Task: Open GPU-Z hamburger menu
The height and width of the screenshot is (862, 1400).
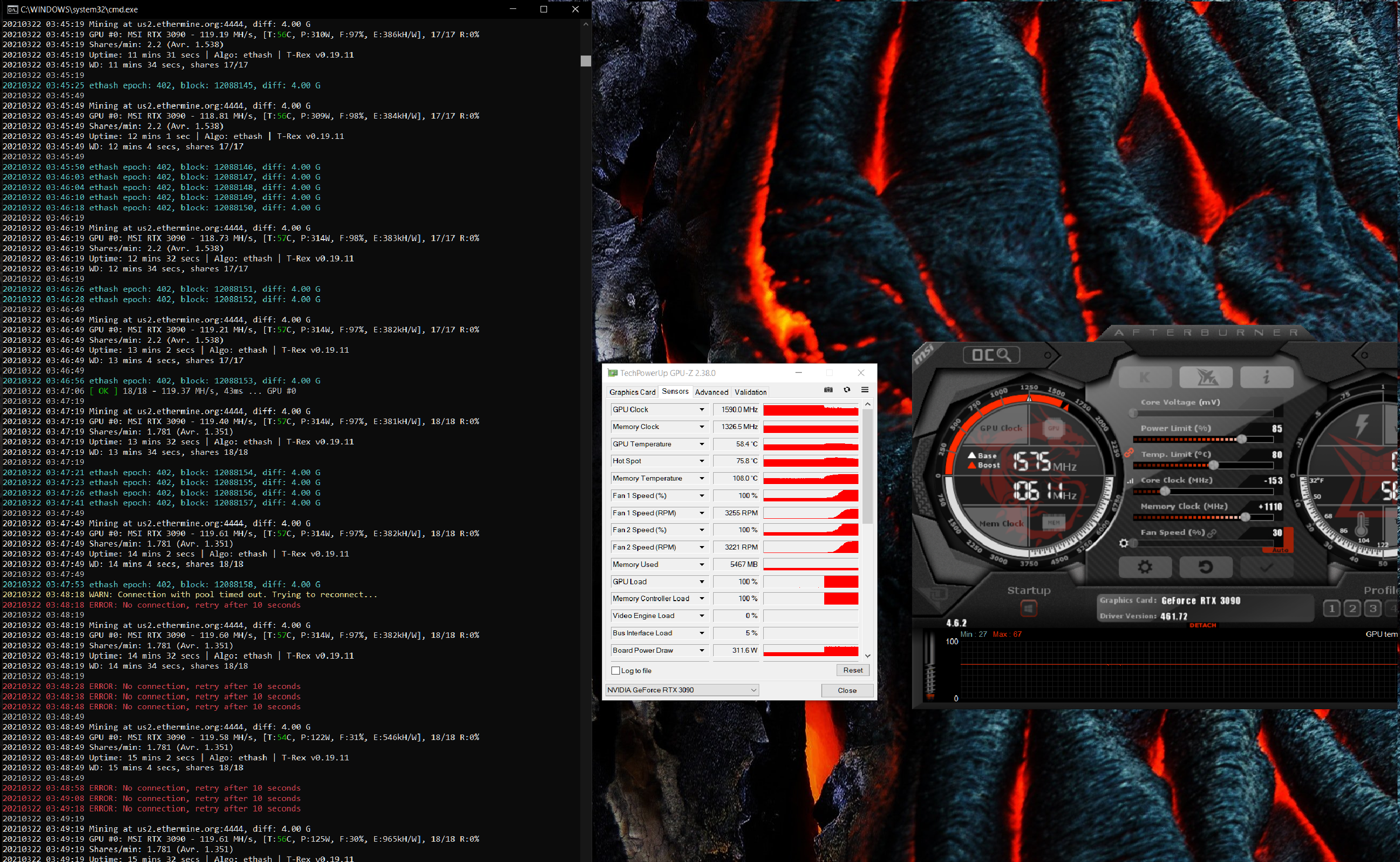Action: click(x=865, y=390)
